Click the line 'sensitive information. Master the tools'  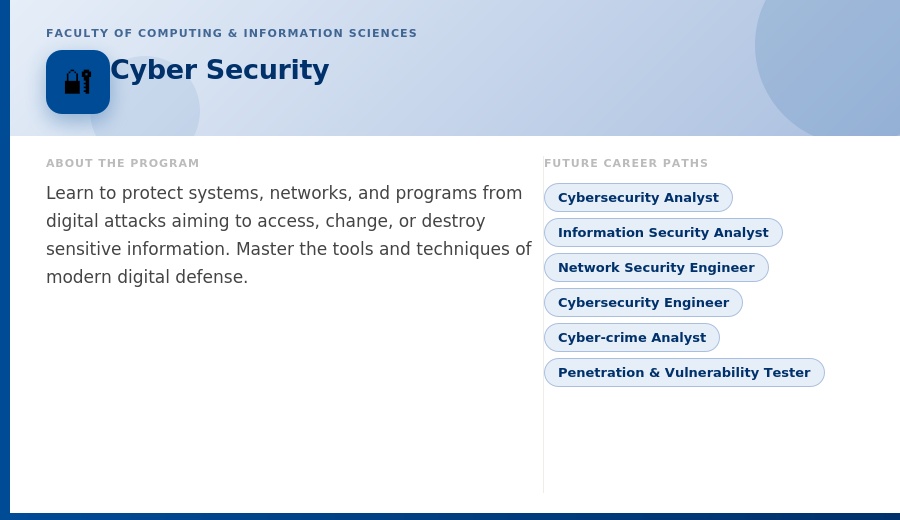[289, 249]
